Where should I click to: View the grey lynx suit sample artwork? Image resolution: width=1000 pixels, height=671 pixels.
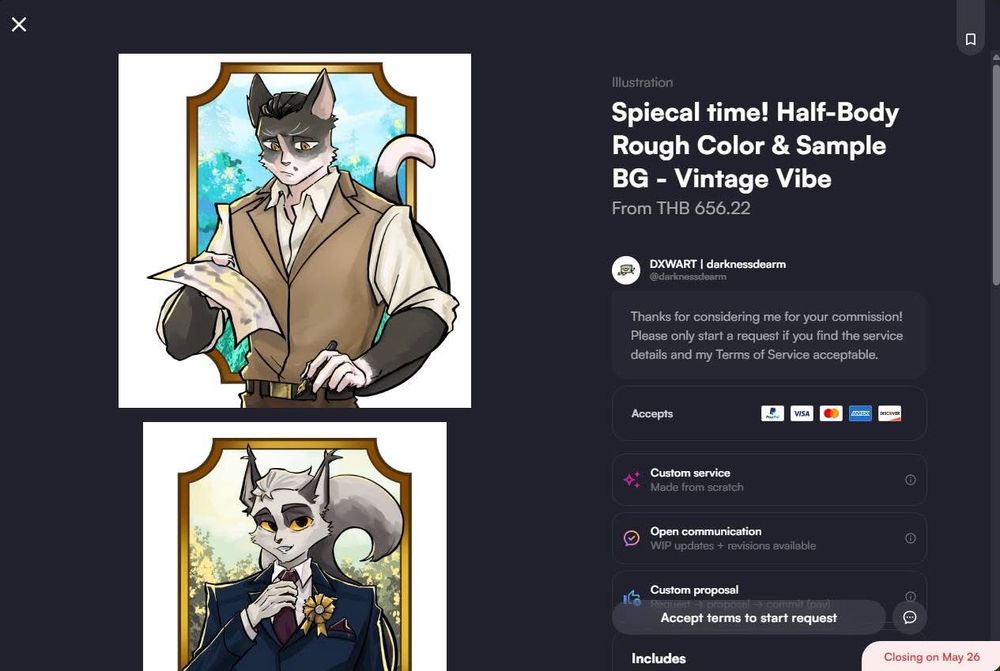coord(295,546)
